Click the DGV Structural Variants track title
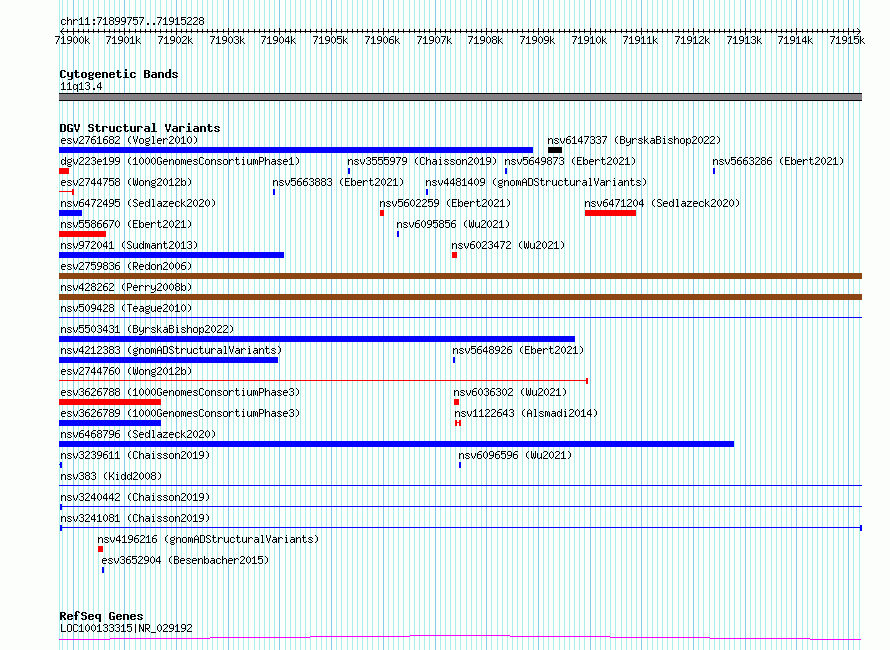The image size is (890, 650). [x=140, y=128]
